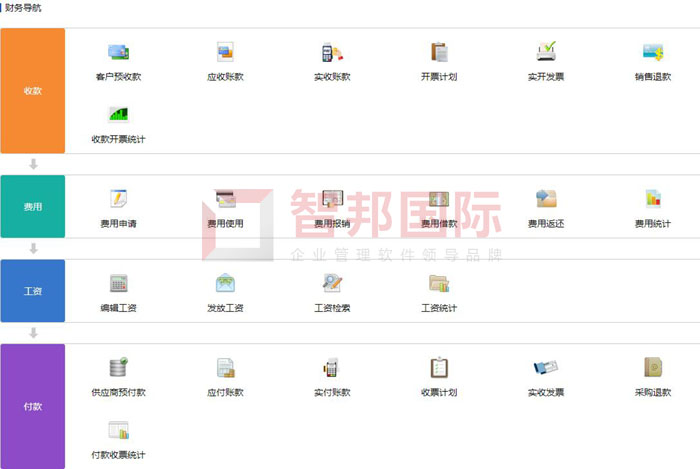Click the 实收发票 icon
700x469 pixels.
pos(546,368)
